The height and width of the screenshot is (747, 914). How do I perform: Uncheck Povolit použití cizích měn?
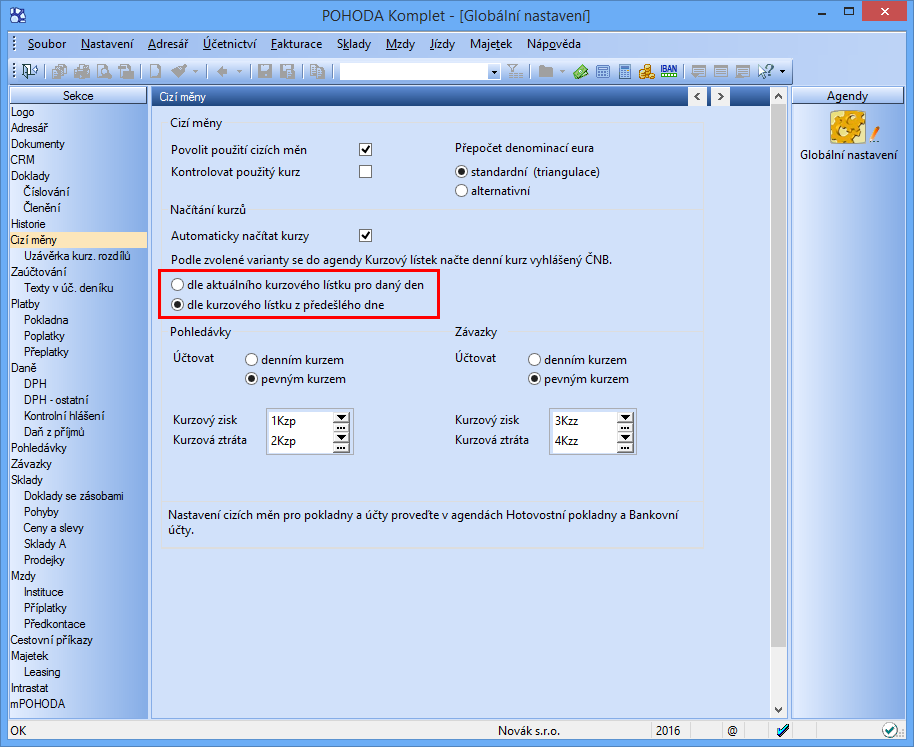tap(365, 150)
